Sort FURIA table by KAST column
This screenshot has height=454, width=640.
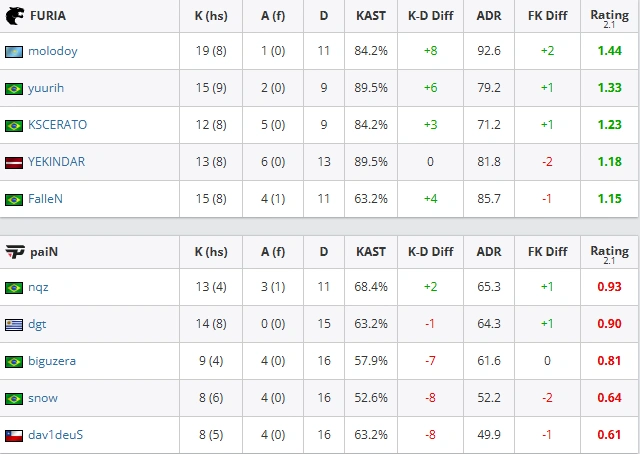point(371,16)
